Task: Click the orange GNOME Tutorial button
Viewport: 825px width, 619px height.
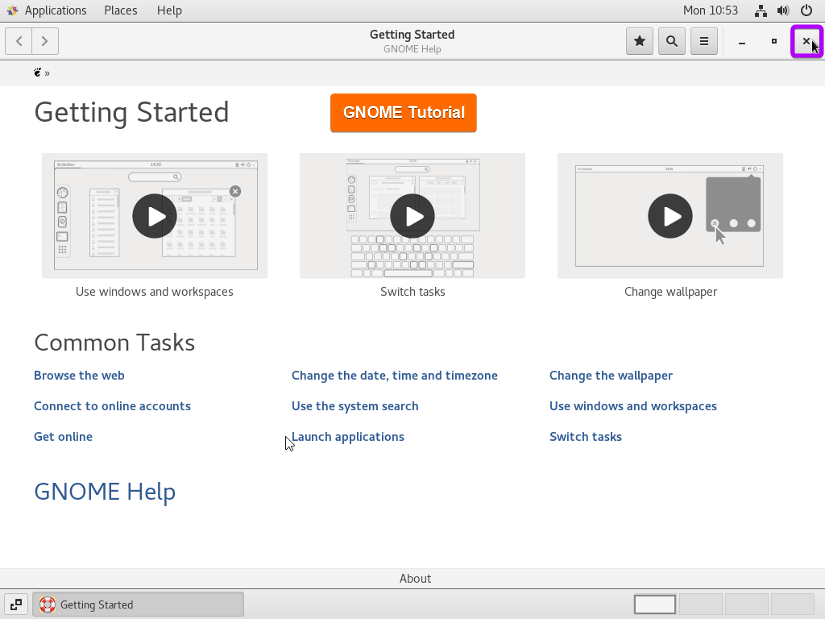Action: coord(404,113)
